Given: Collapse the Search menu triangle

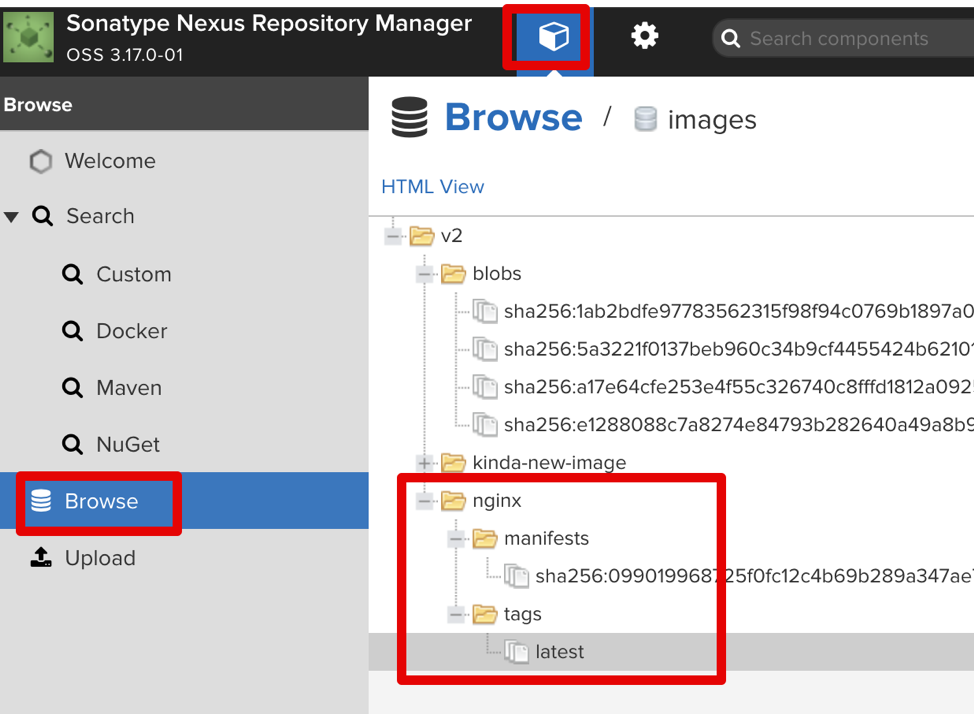Looking at the screenshot, I should click(11, 217).
